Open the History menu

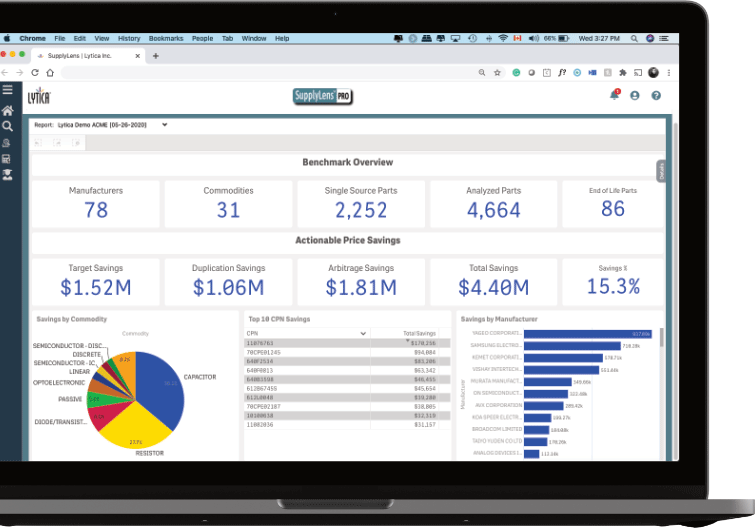(x=129, y=38)
